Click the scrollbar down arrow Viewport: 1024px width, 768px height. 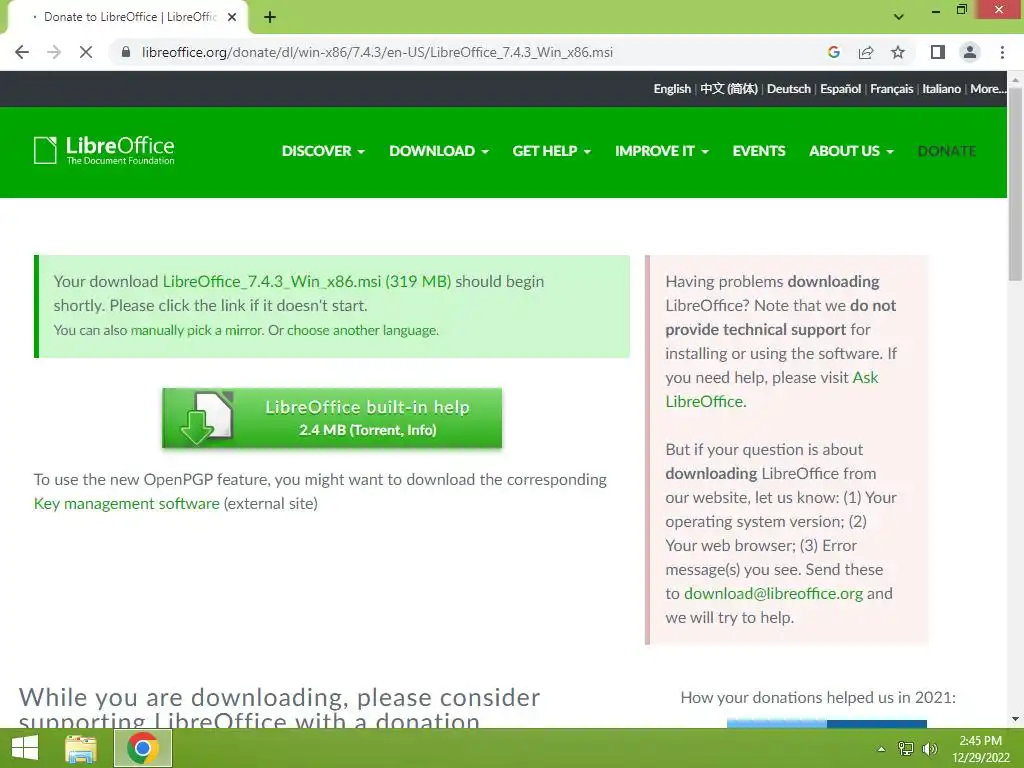(1015, 720)
